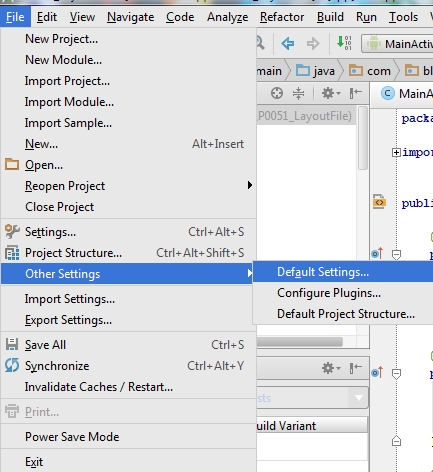Click the project panel vertical scrollbar
433x472 pixels.
click(x=363, y=138)
